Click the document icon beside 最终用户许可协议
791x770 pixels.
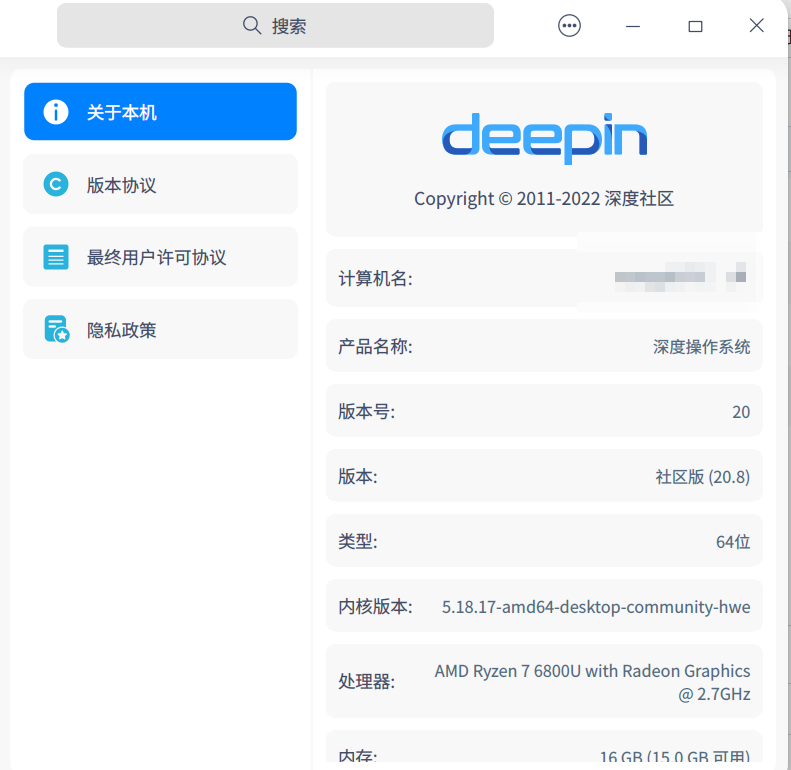pyautogui.click(x=56, y=257)
